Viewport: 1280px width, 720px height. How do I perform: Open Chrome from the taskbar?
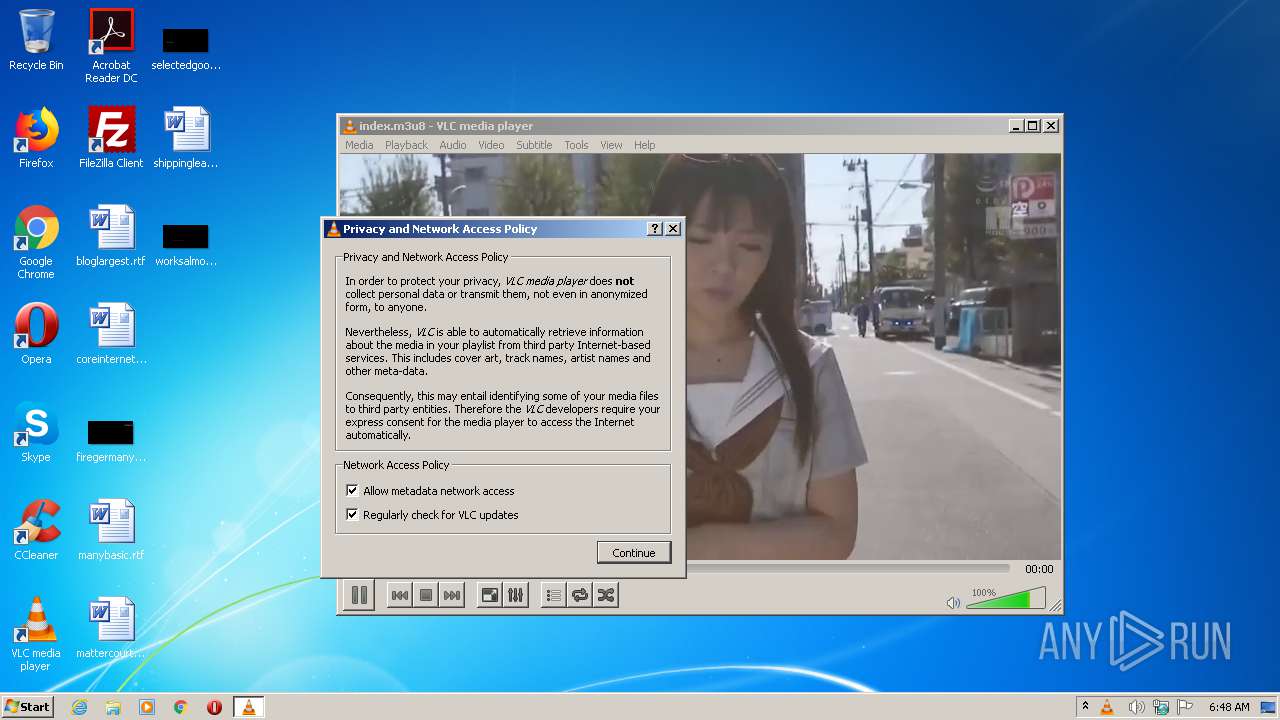(x=181, y=707)
